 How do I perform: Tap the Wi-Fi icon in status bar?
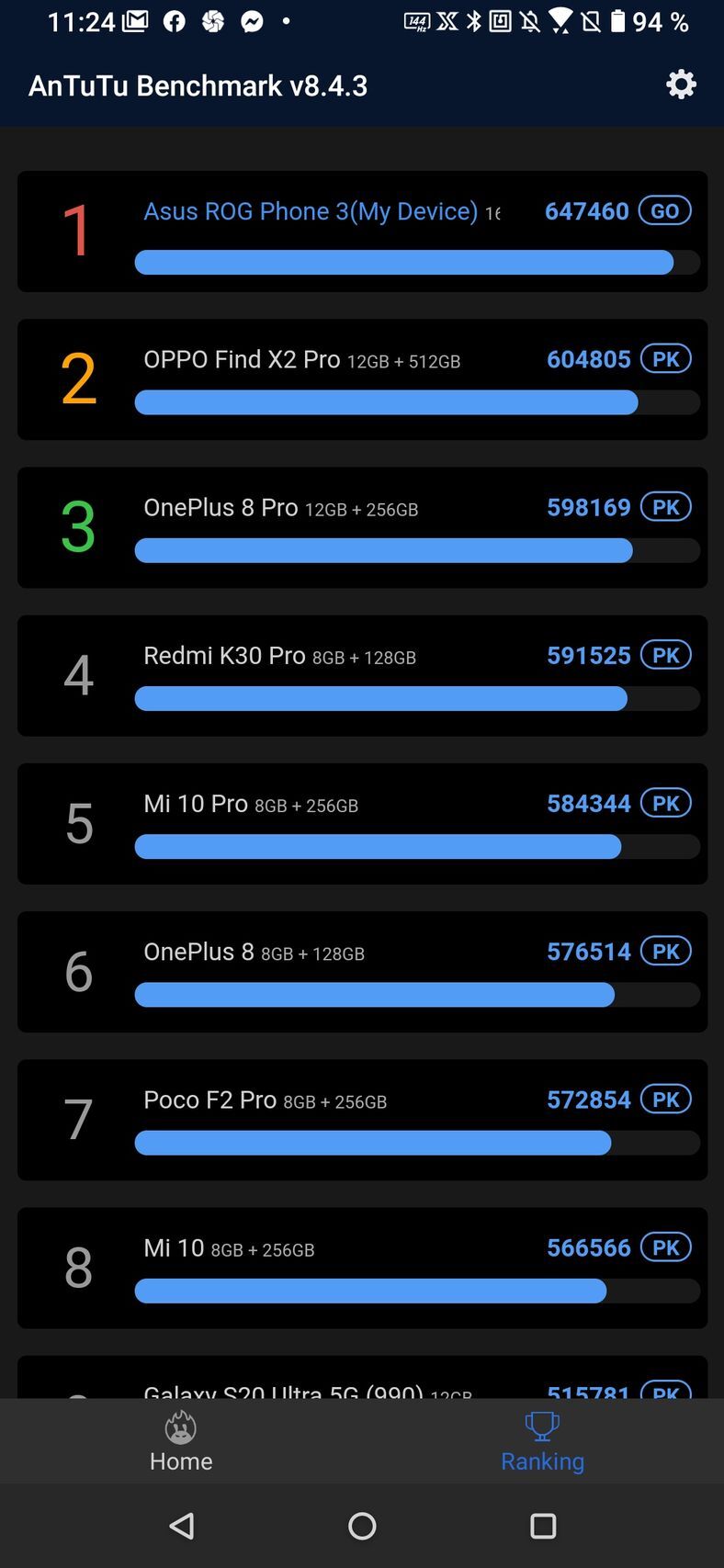561,21
